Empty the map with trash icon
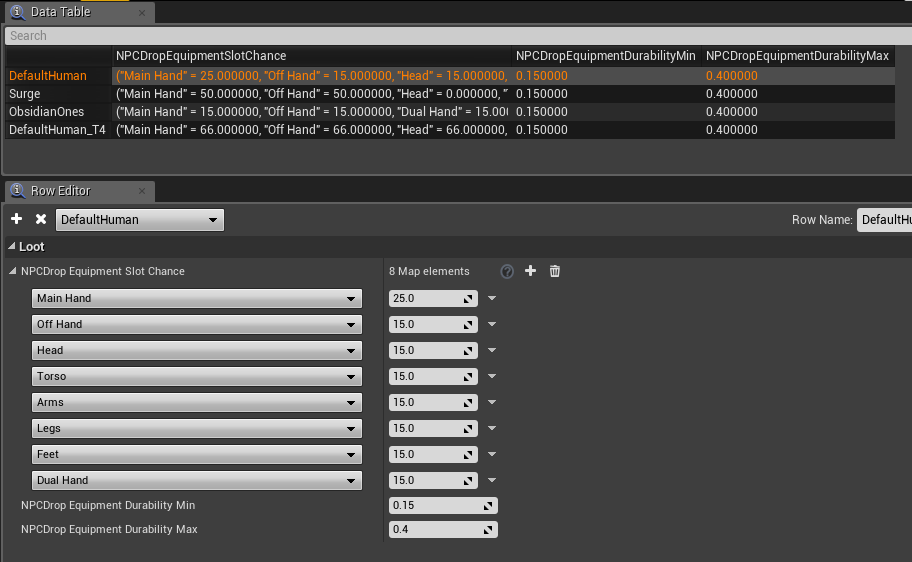 coord(555,271)
